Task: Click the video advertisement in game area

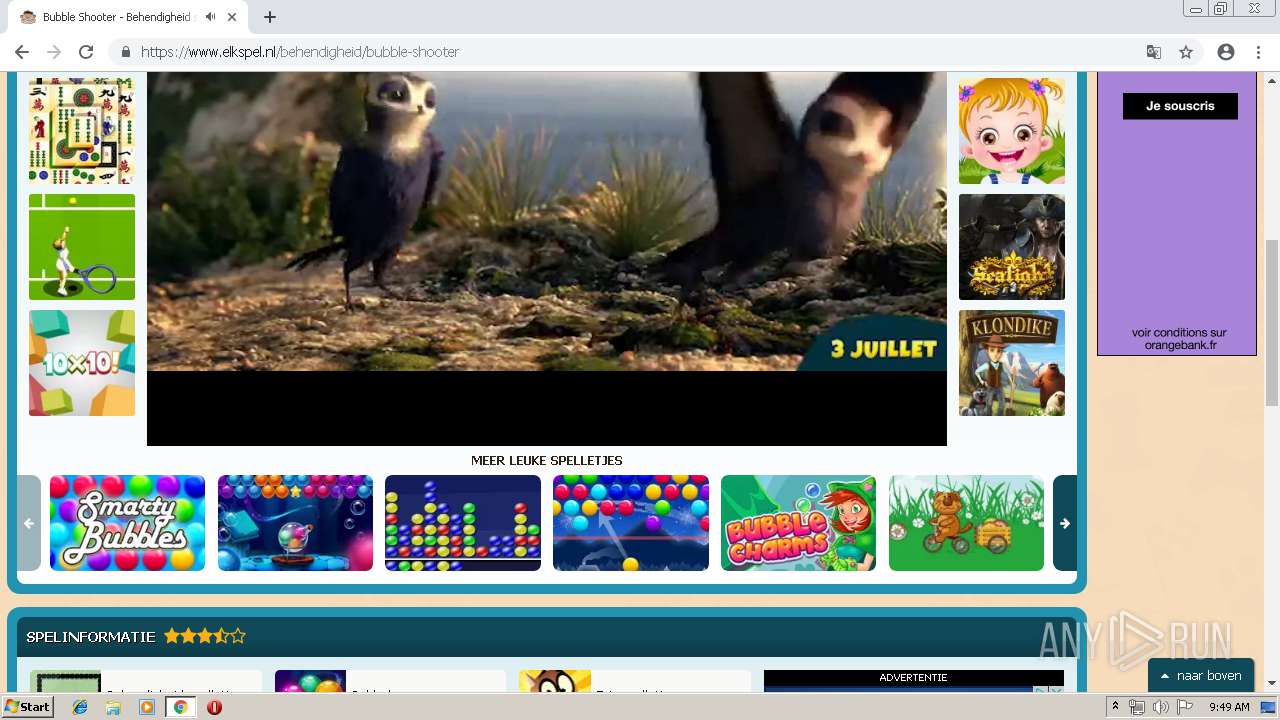Action: [547, 221]
